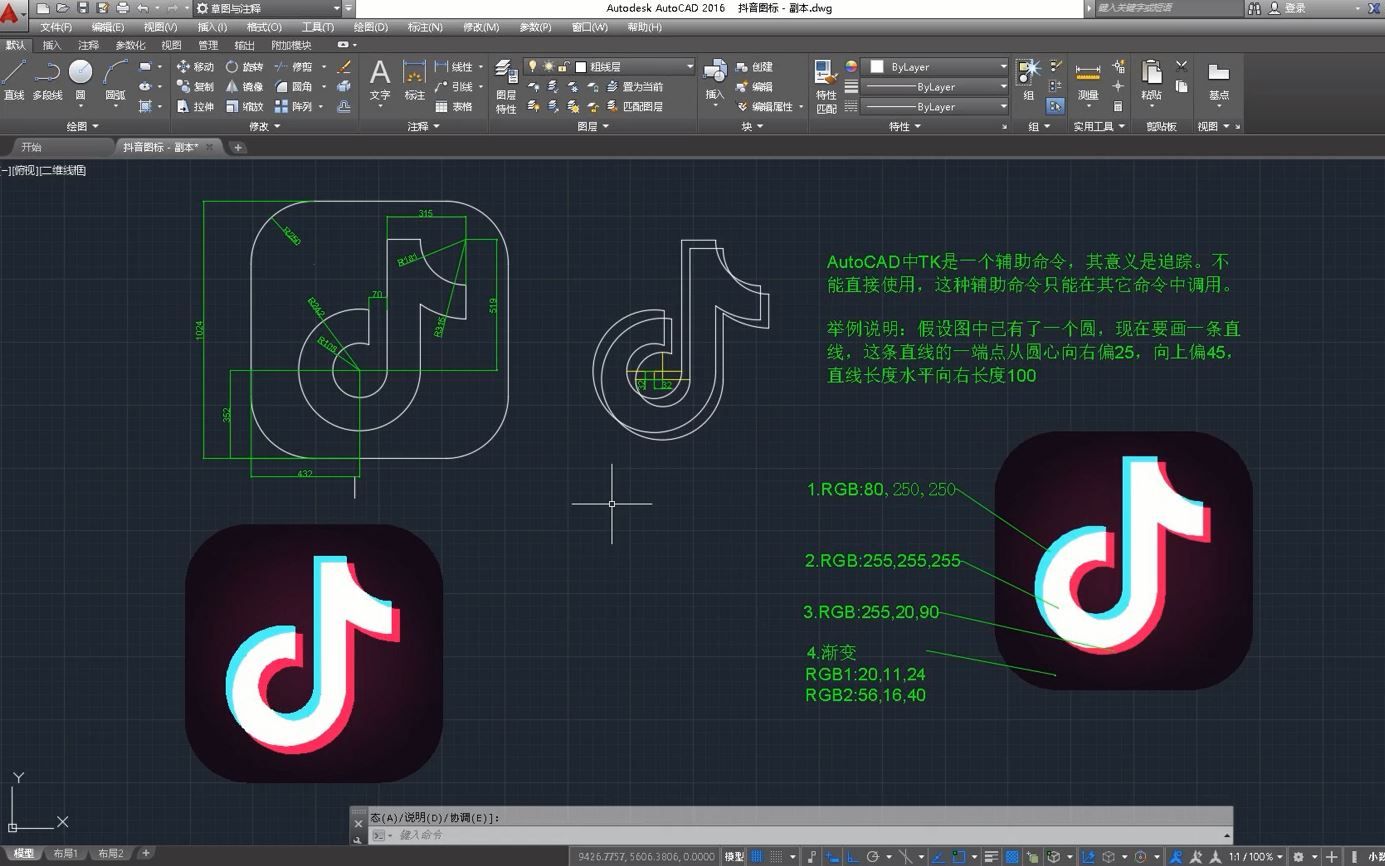This screenshot has height=866, width=1385.
Task: Click the 线性 dimension button
Action: [454, 67]
